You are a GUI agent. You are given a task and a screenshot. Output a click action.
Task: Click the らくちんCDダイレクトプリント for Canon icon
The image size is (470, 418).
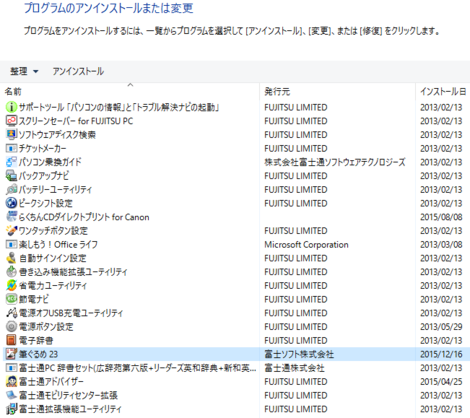coord(11,217)
